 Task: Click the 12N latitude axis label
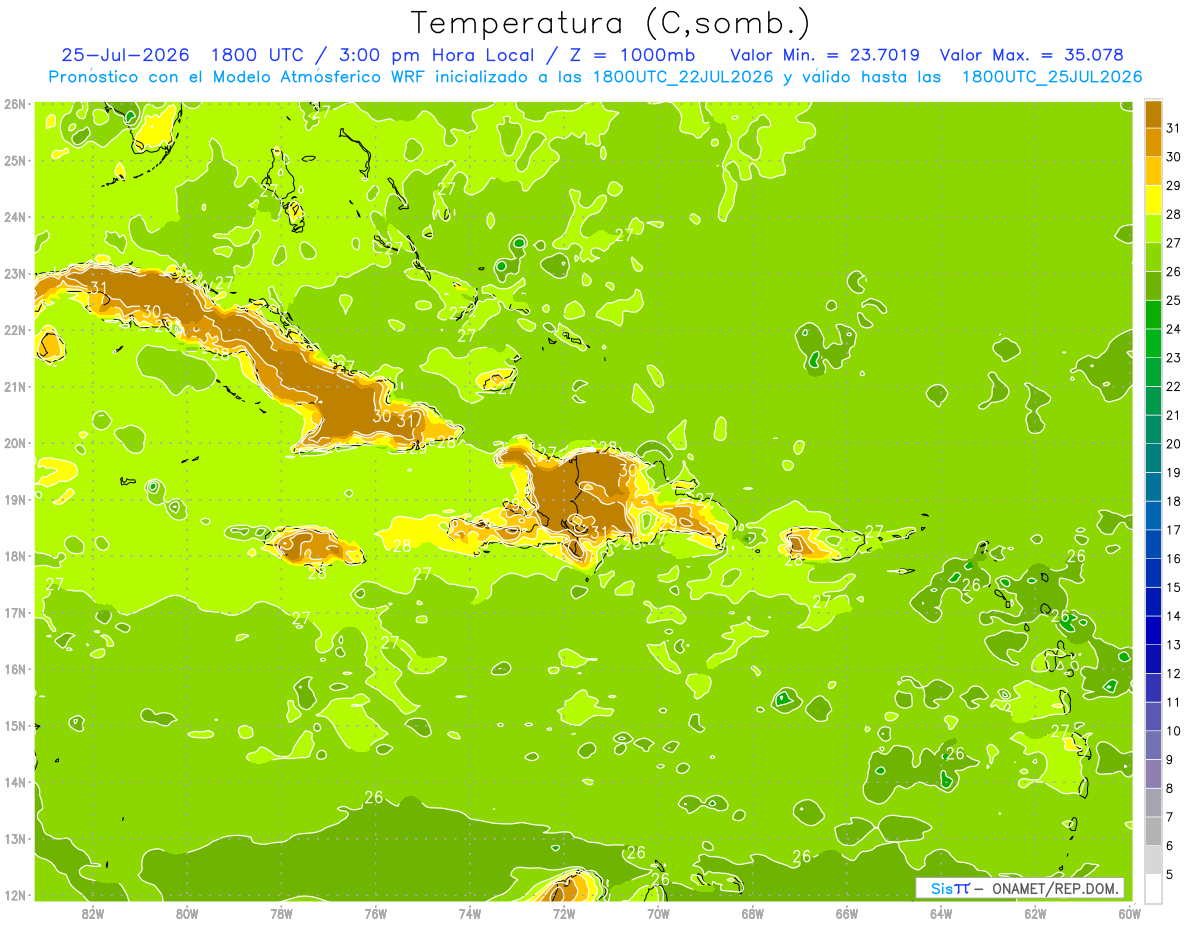click(14, 895)
